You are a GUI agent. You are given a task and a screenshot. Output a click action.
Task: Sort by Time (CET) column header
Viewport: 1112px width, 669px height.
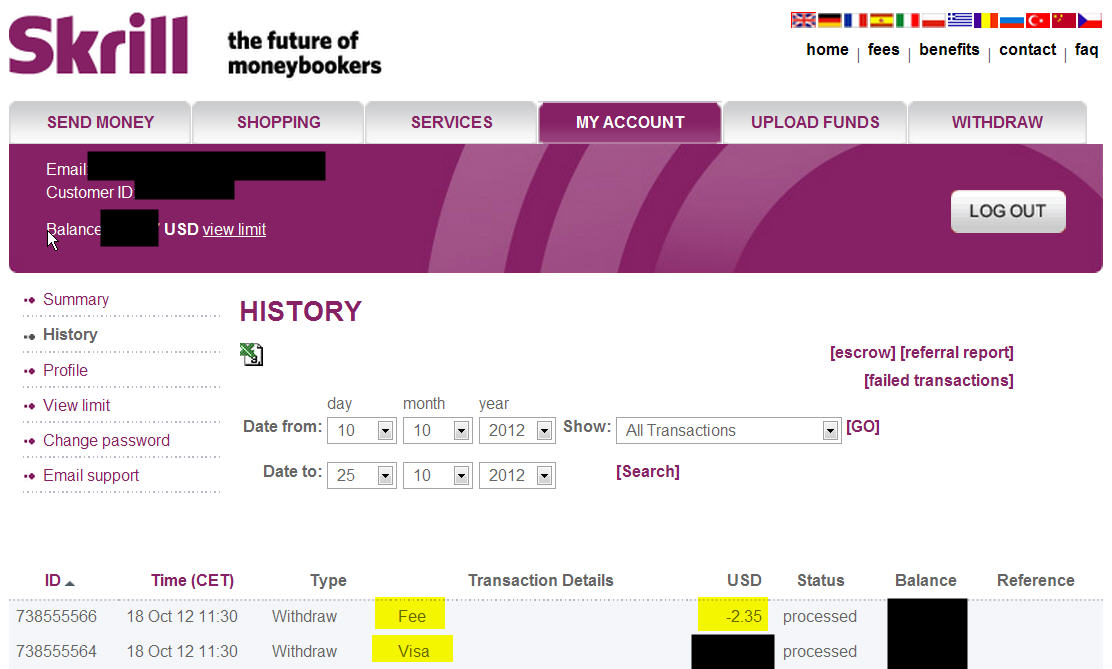[x=192, y=580]
